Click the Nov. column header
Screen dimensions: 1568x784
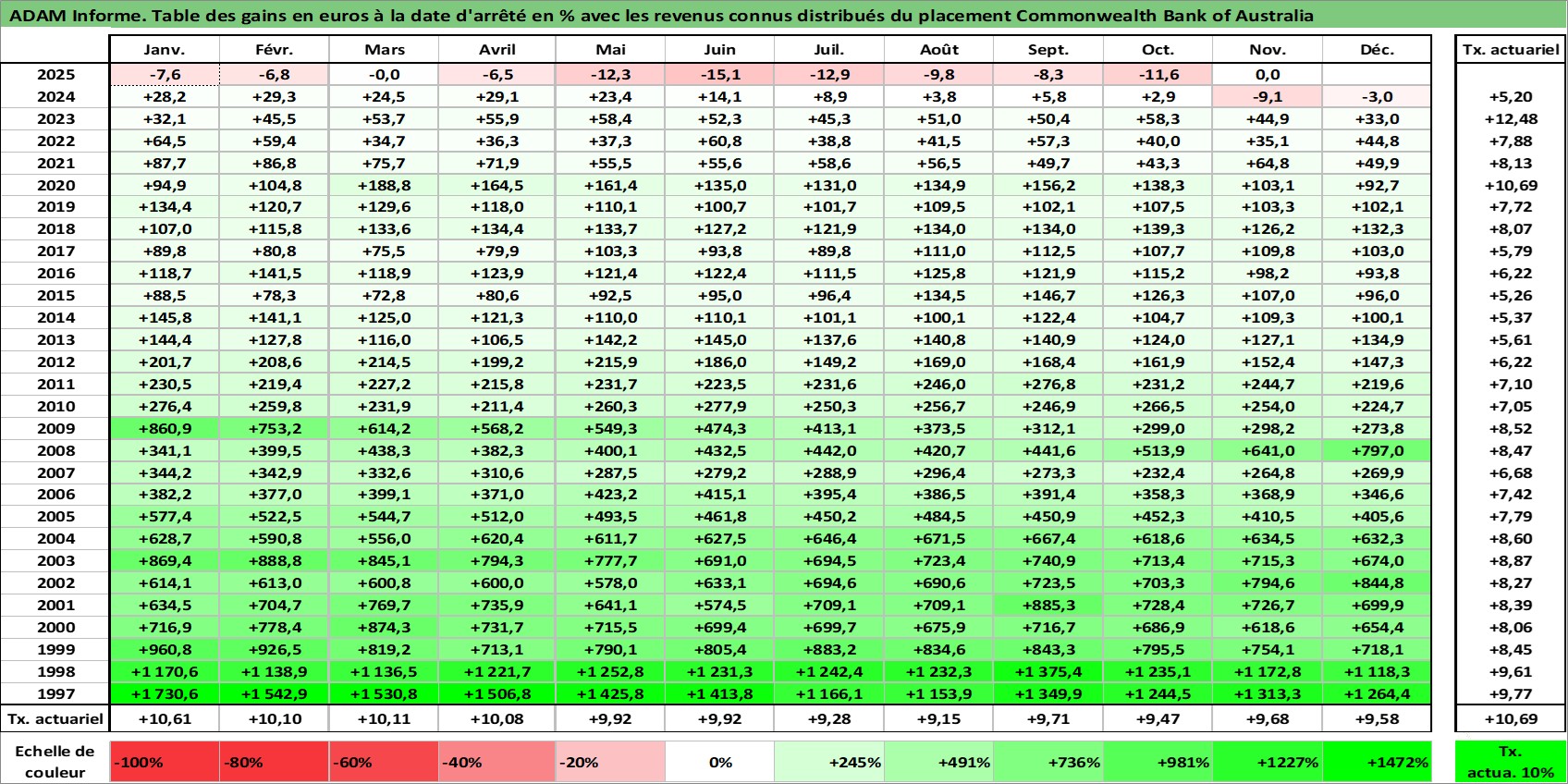click(x=1268, y=50)
